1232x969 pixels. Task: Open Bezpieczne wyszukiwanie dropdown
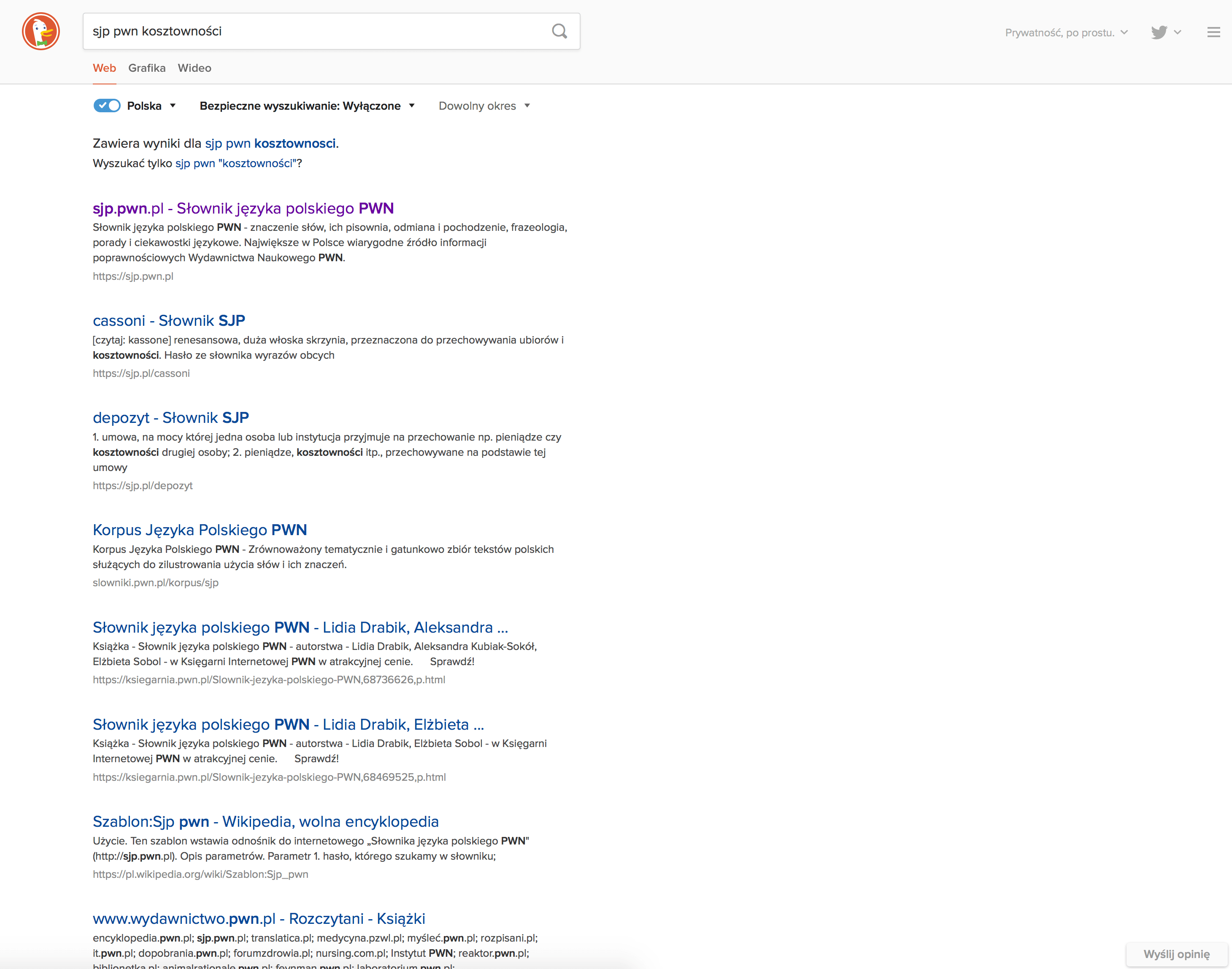(308, 106)
